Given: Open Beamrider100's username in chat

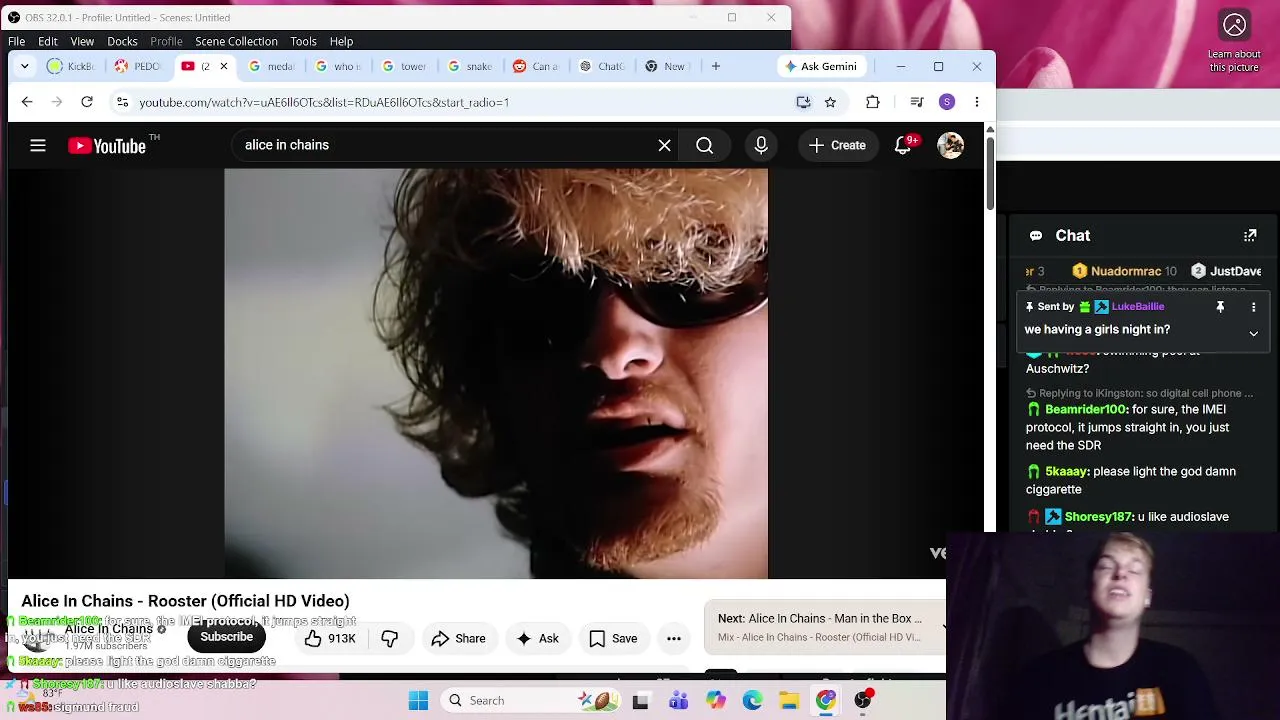Looking at the screenshot, I should point(1085,409).
